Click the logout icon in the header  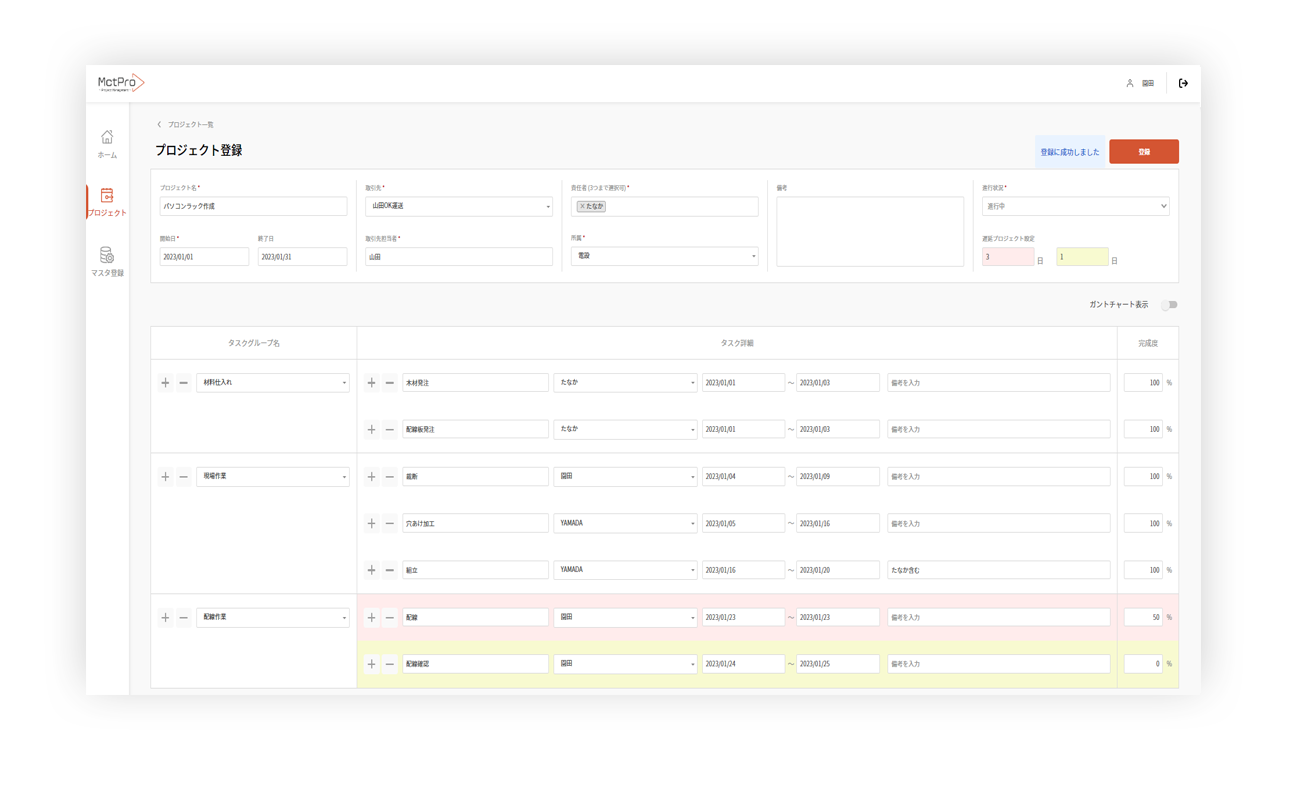pos(1183,84)
